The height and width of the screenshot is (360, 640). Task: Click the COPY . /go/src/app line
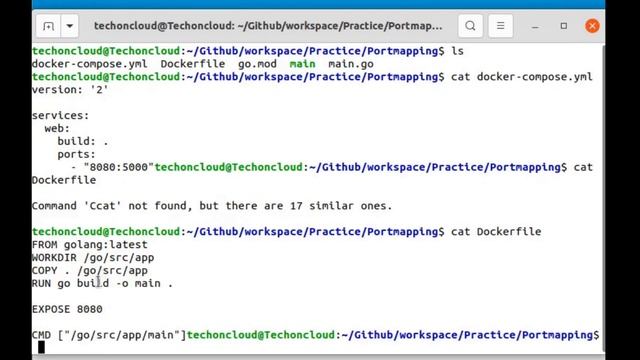click(x=90, y=271)
